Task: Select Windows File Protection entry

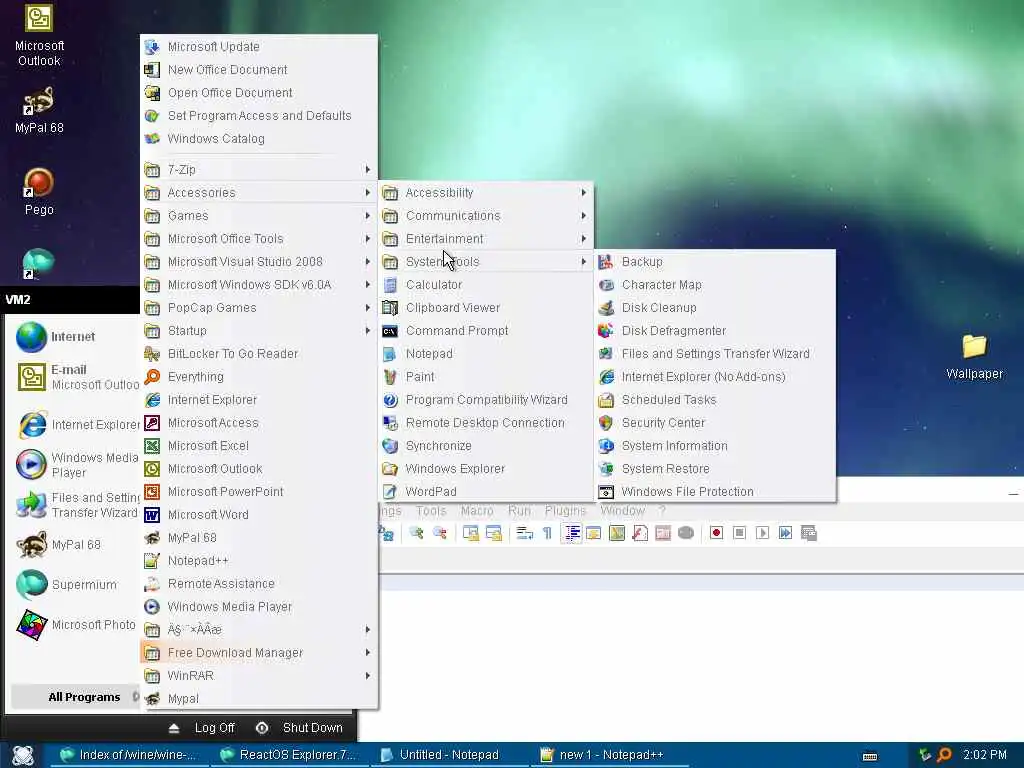Action: click(x=715, y=492)
